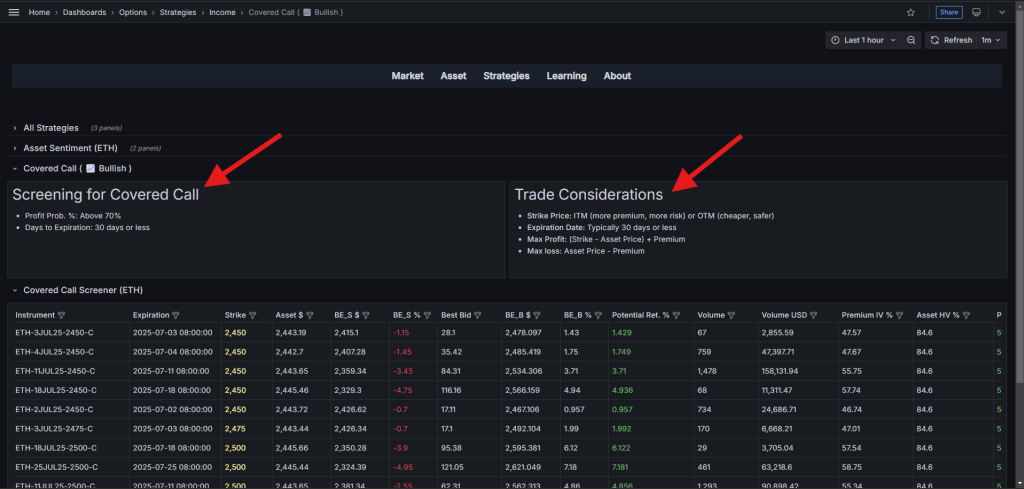
Task: Open the main hamburger menu
Action: [13, 12]
